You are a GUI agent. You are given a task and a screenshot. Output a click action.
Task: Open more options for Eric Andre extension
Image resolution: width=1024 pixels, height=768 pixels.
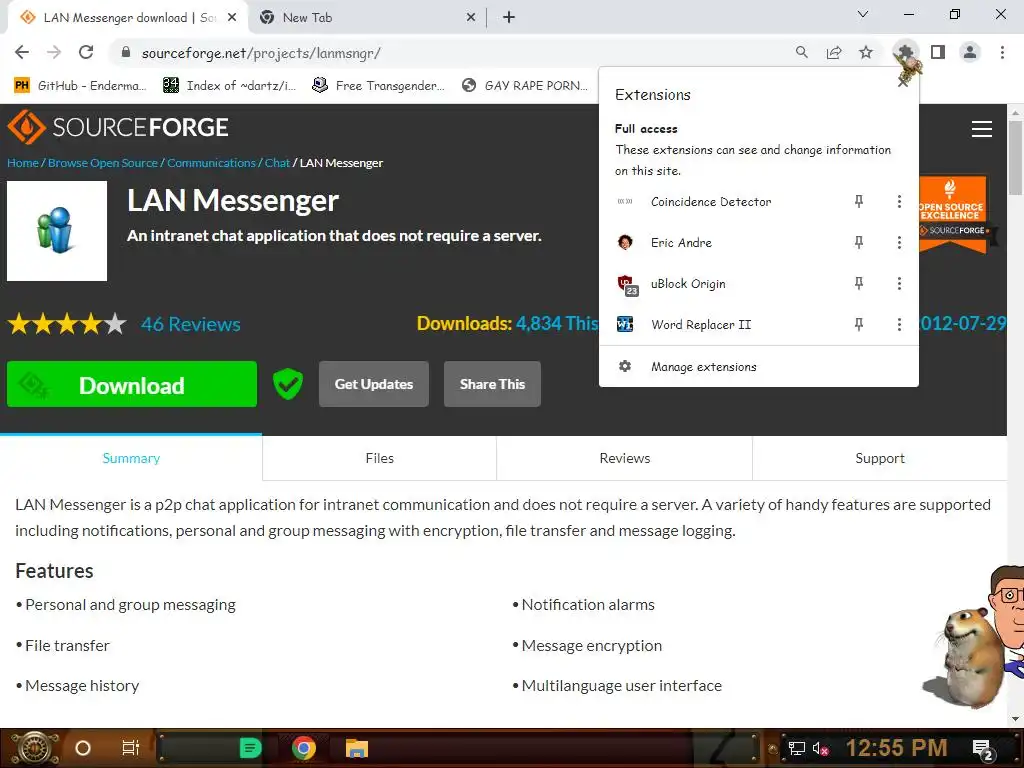click(x=899, y=243)
